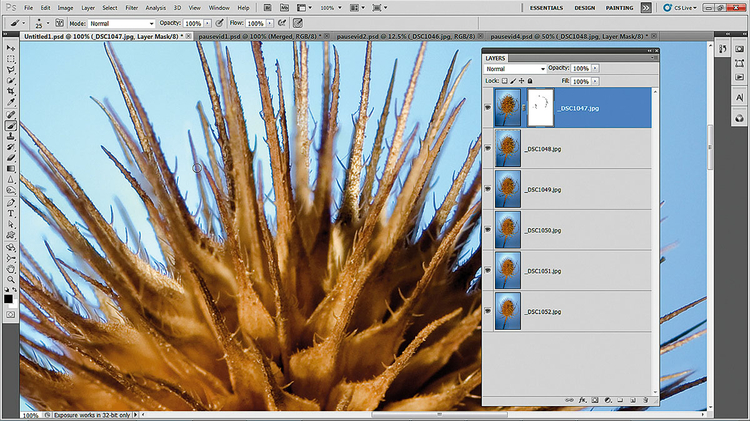
Task: Open Layers panel options menu
Action: point(653,58)
